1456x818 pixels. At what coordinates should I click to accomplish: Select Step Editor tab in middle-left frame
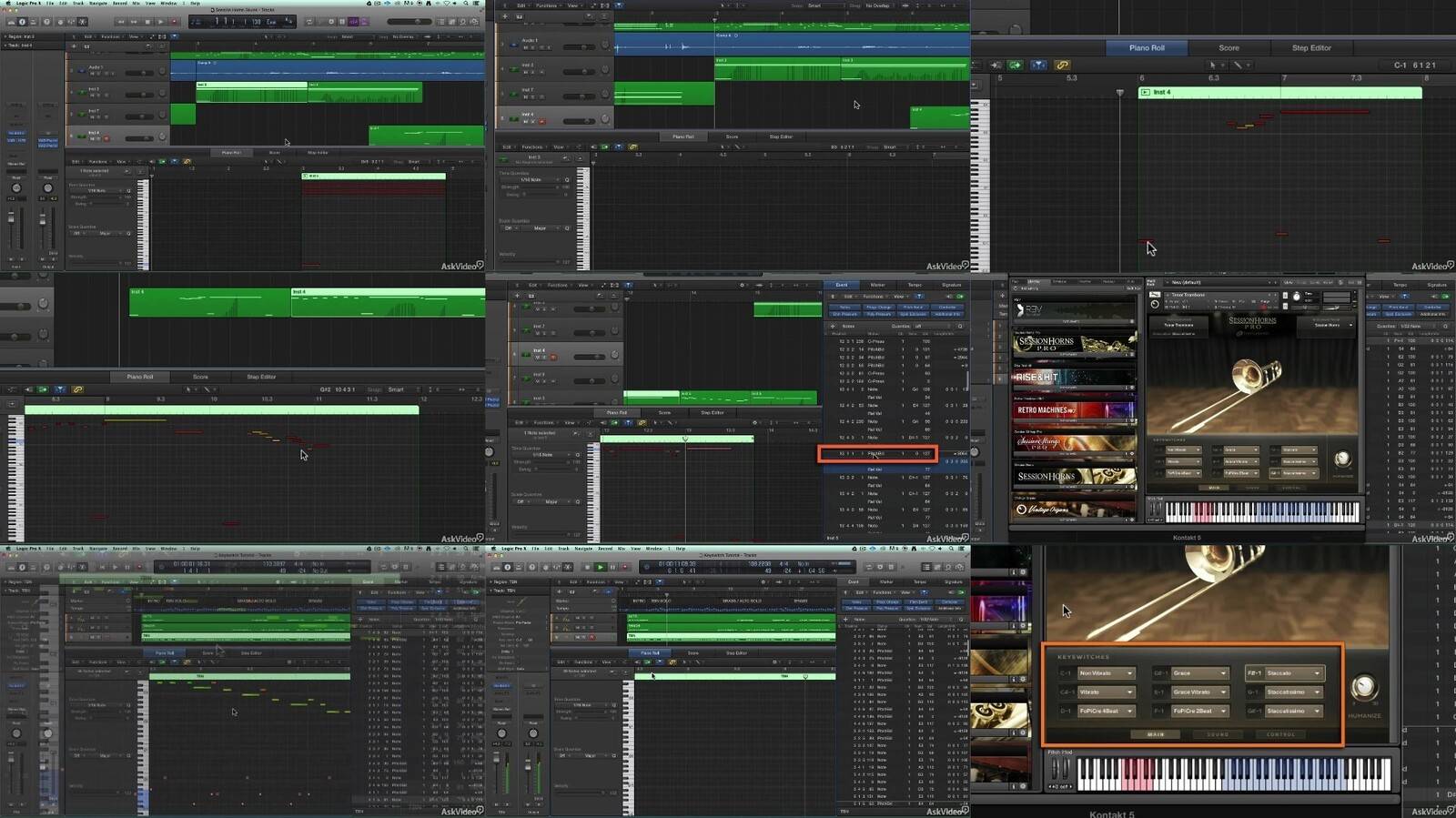pos(261,377)
